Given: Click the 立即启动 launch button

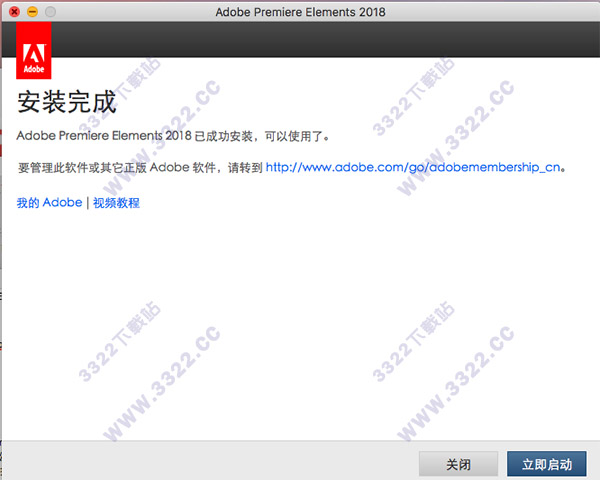Looking at the screenshot, I should 546,464.
